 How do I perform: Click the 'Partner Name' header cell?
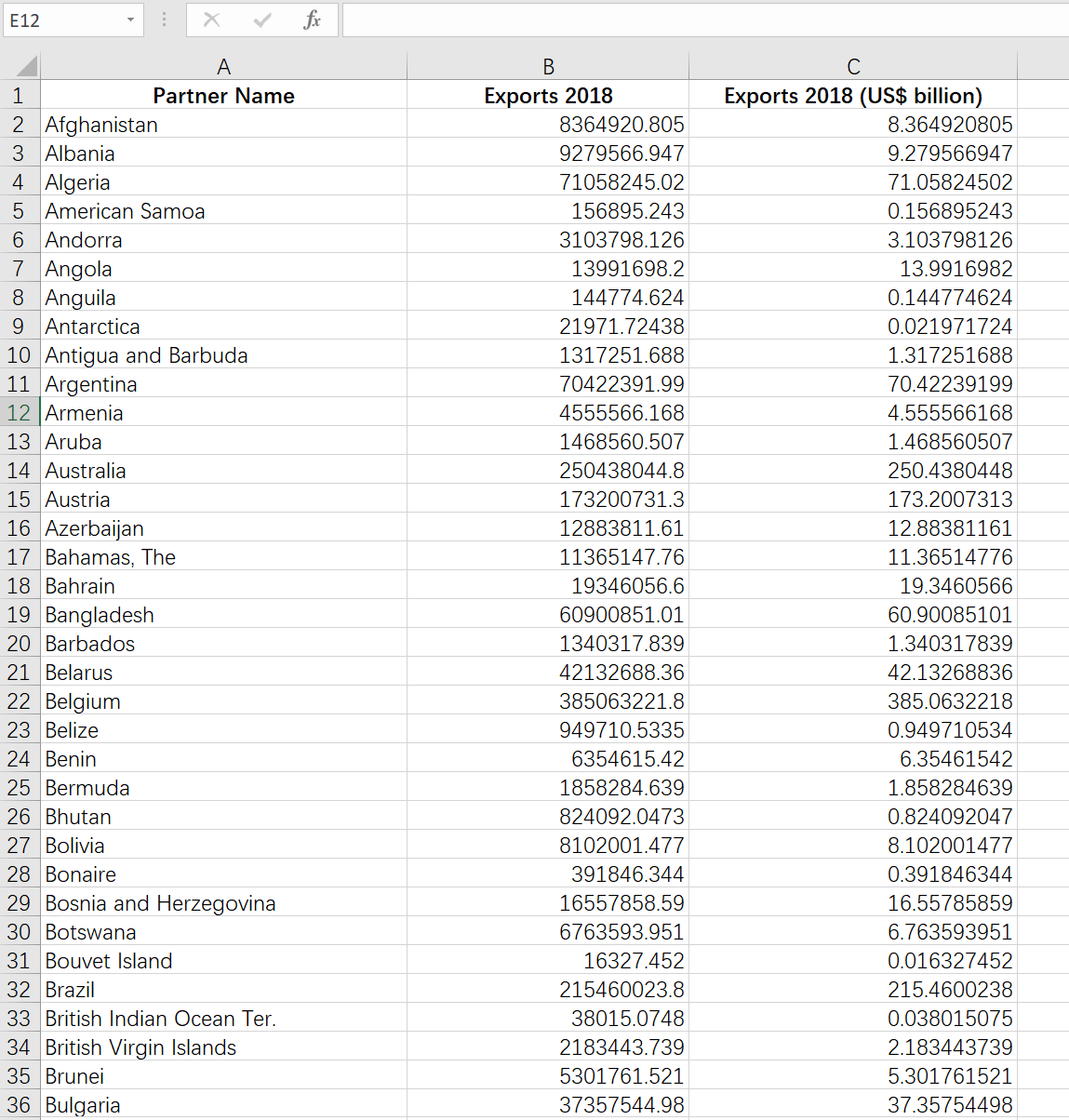tap(223, 95)
